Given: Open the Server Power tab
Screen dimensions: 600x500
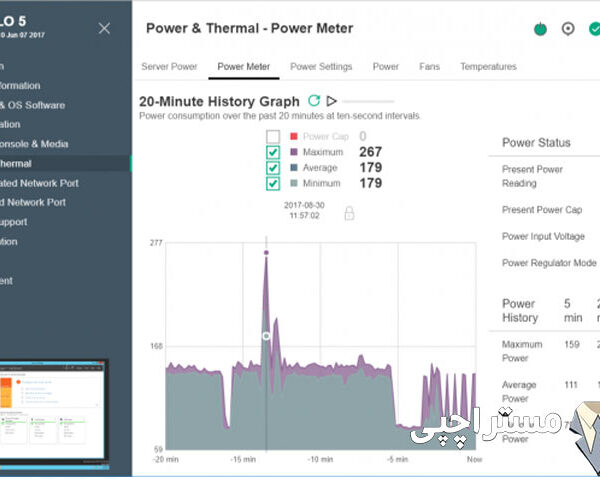Looking at the screenshot, I should click(169, 67).
